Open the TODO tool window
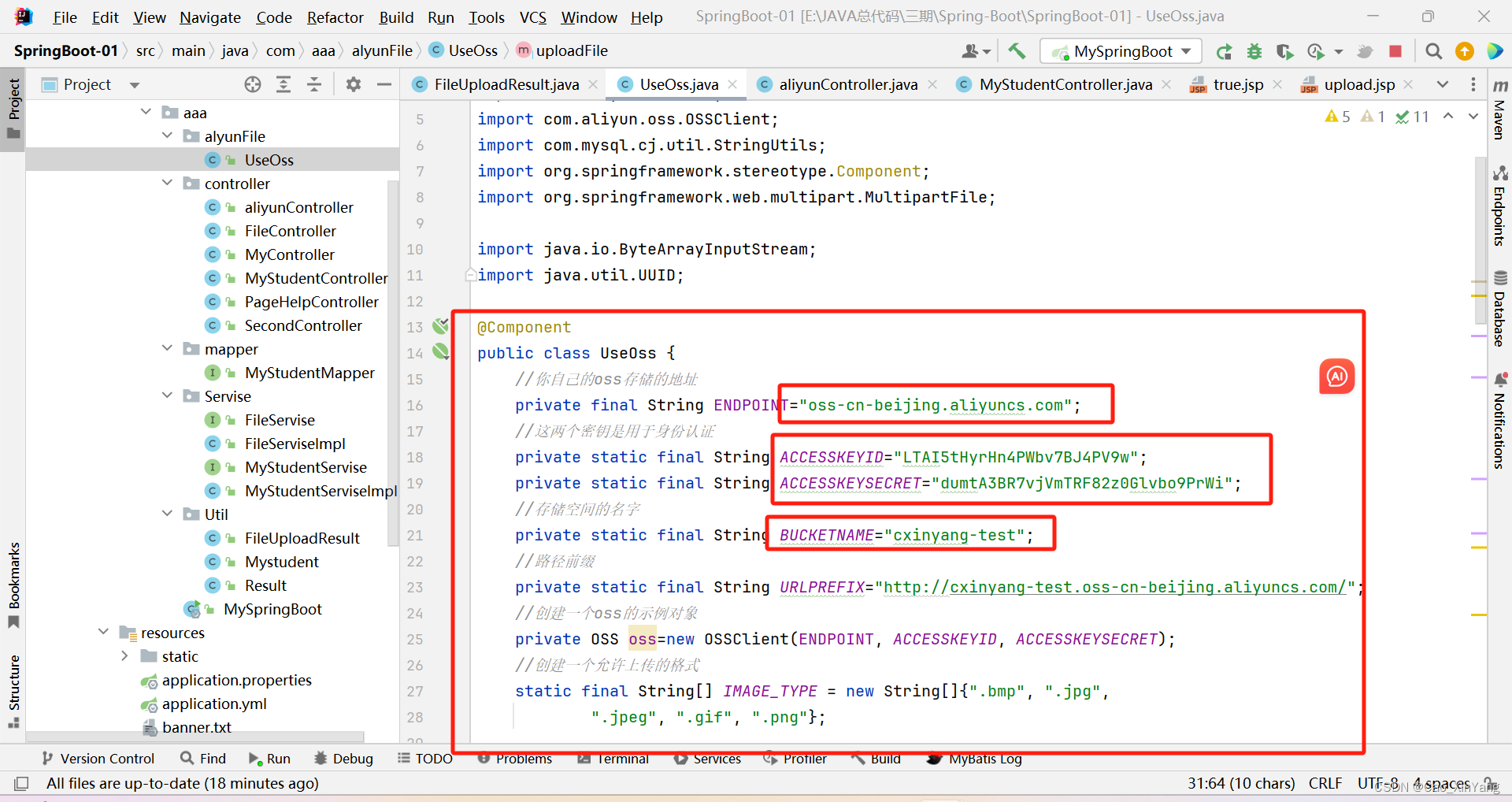 (425, 759)
